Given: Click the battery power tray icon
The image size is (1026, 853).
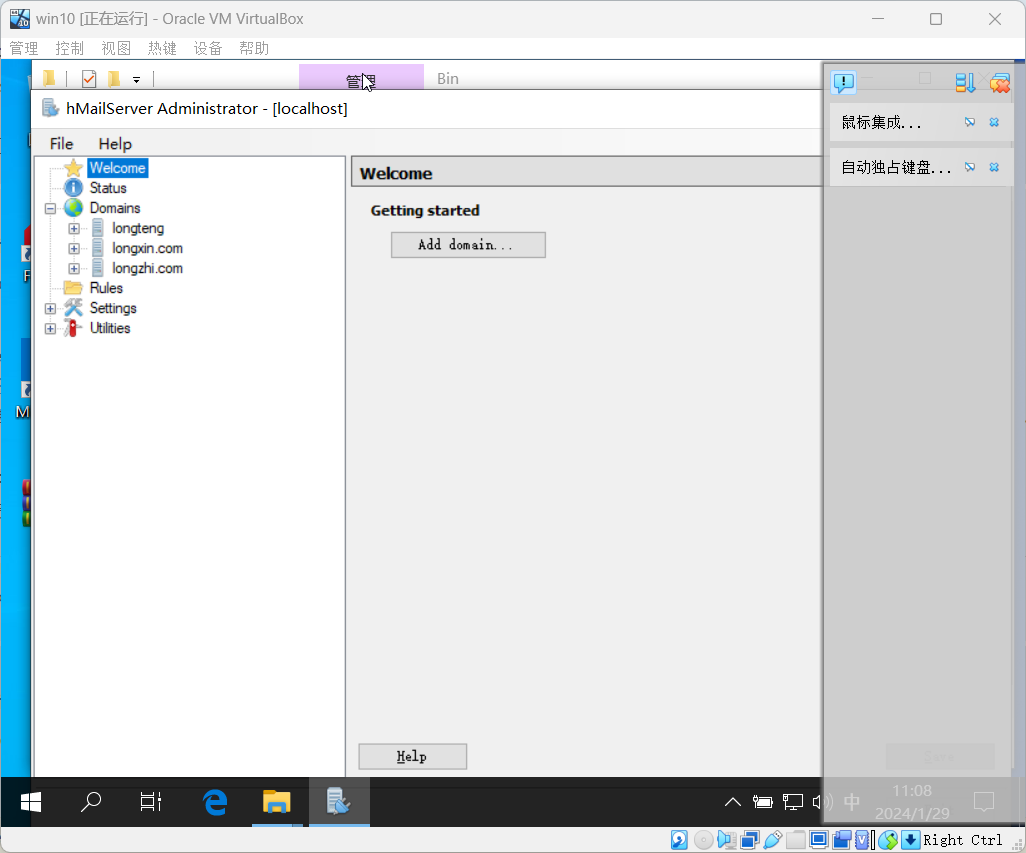Looking at the screenshot, I should click(762, 802).
